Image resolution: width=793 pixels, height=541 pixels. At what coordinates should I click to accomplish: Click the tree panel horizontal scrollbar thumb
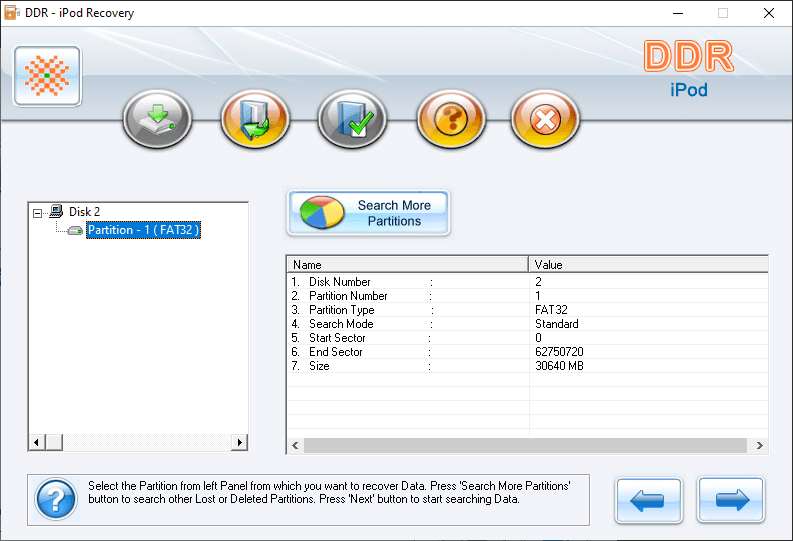pos(54,442)
